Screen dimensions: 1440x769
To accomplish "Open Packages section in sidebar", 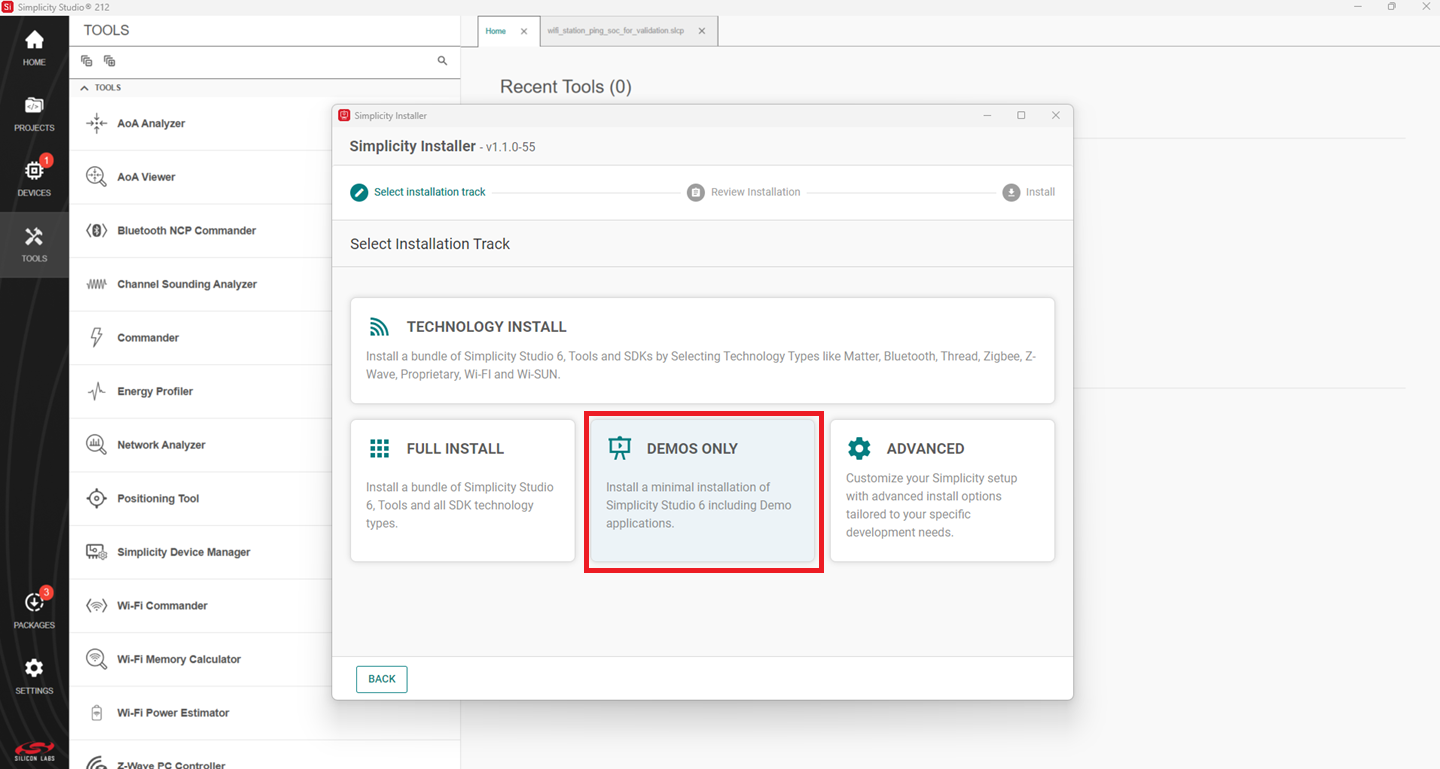I will pyautogui.click(x=34, y=609).
